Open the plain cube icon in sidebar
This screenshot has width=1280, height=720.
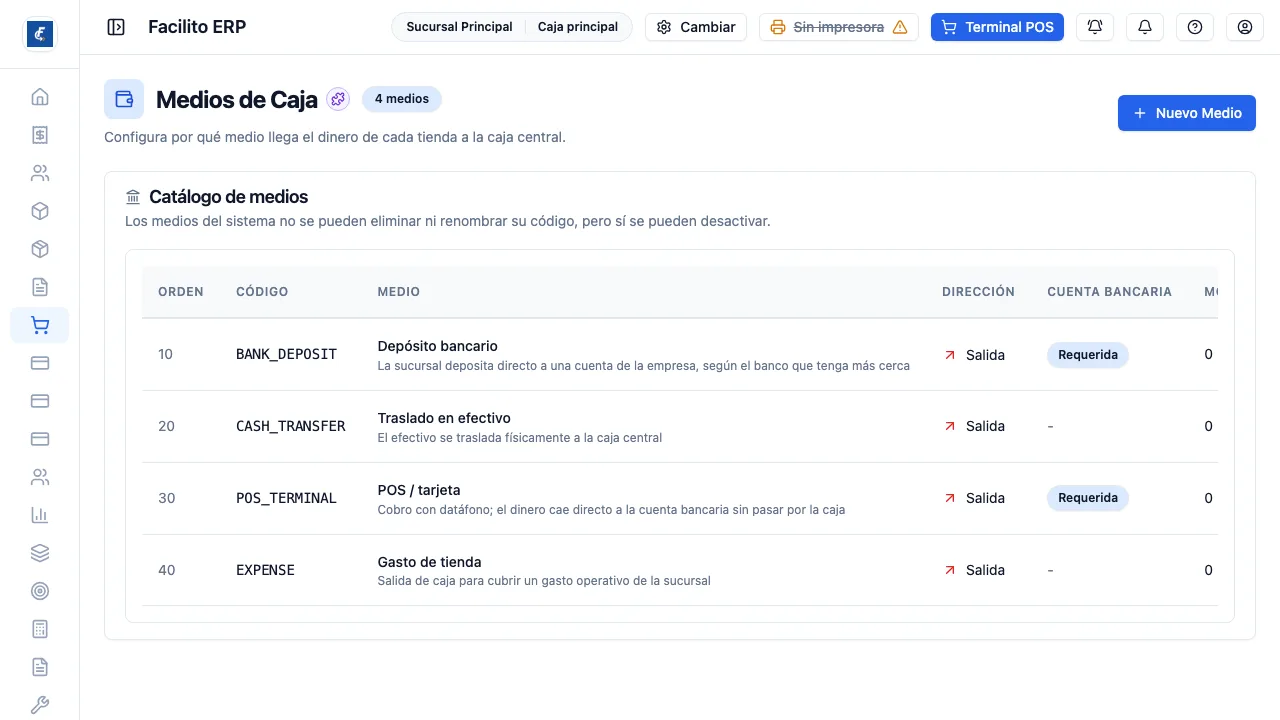tap(40, 211)
